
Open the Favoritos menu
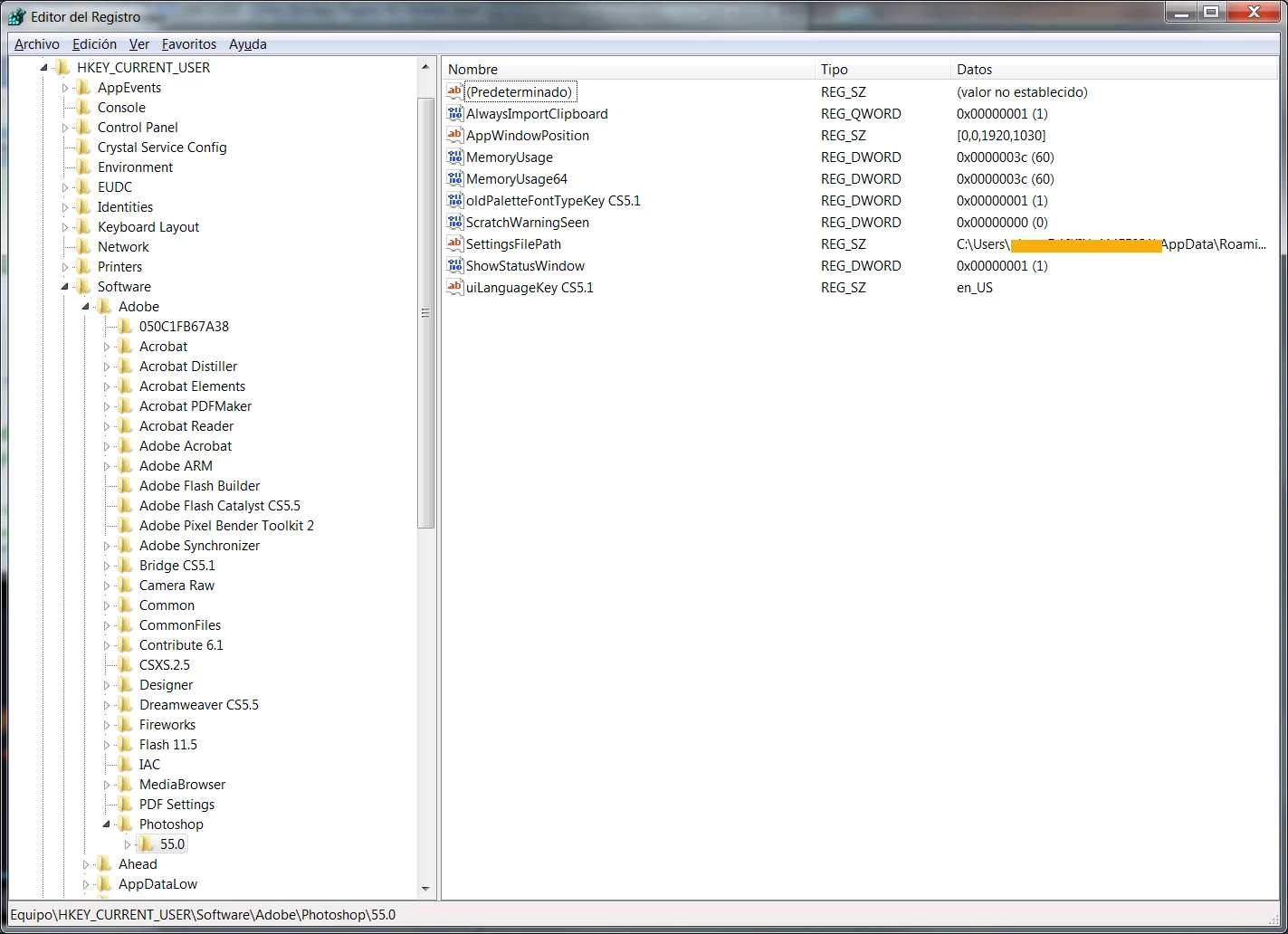pyautogui.click(x=189, y=43)
